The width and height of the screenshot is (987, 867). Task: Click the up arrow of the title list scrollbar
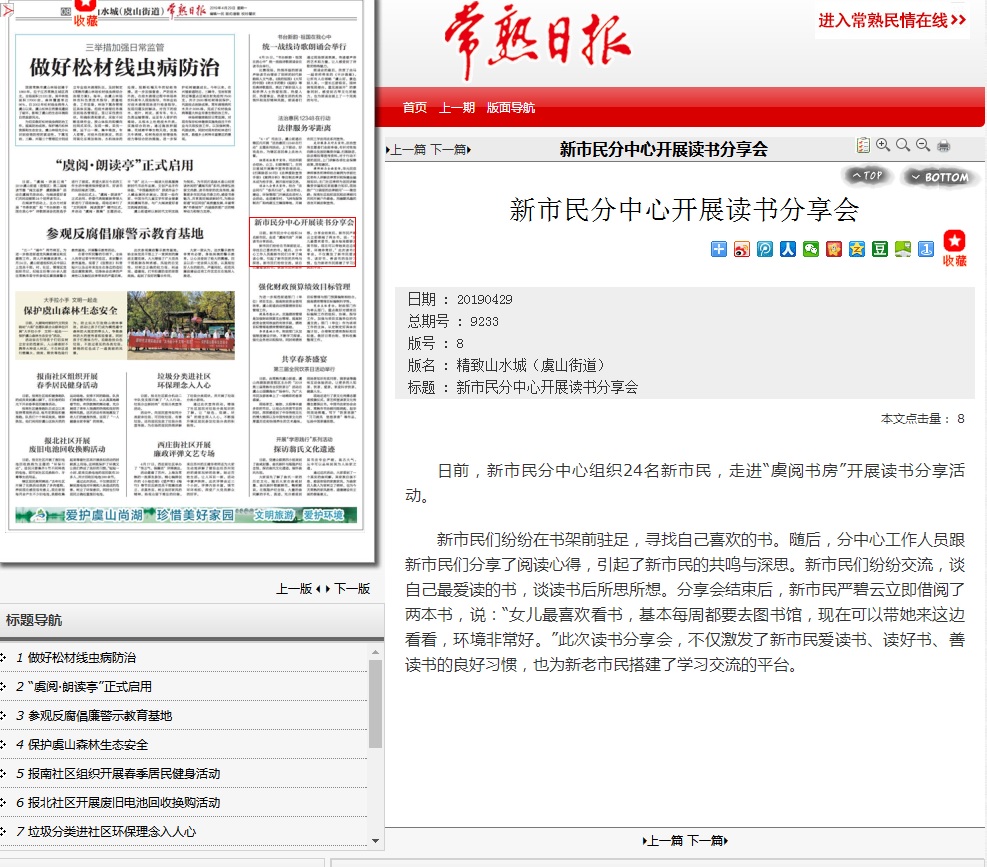[376, 652]
